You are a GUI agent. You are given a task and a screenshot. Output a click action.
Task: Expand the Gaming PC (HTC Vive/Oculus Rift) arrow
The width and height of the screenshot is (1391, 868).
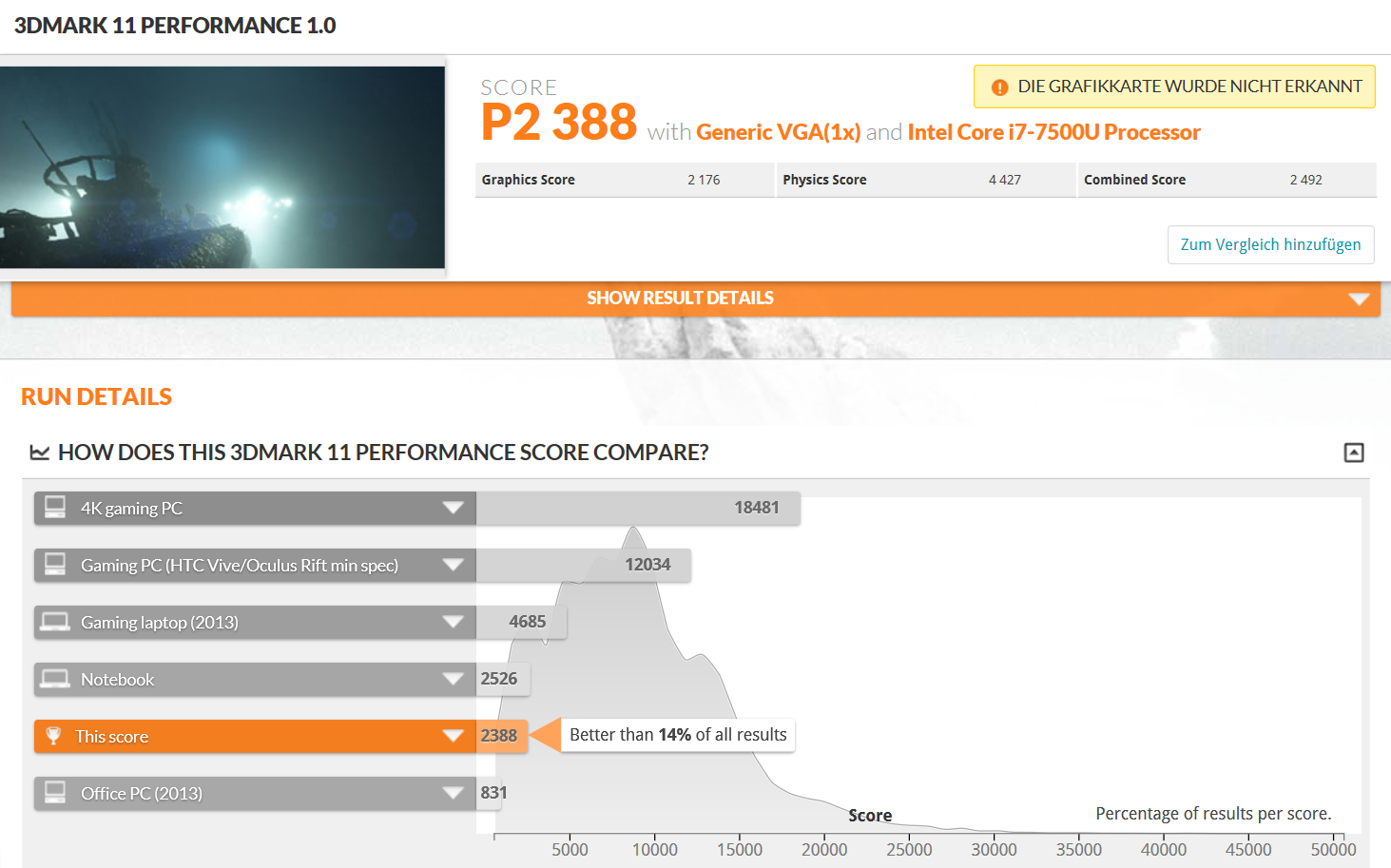pos(453,565)
